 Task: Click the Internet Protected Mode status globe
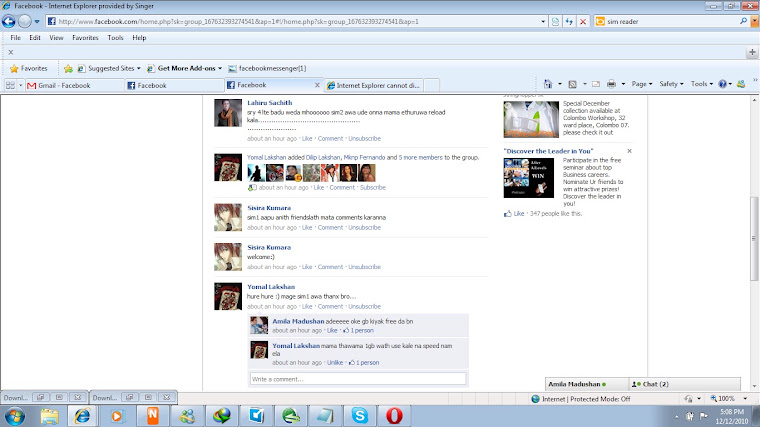[x=535, y=399]
